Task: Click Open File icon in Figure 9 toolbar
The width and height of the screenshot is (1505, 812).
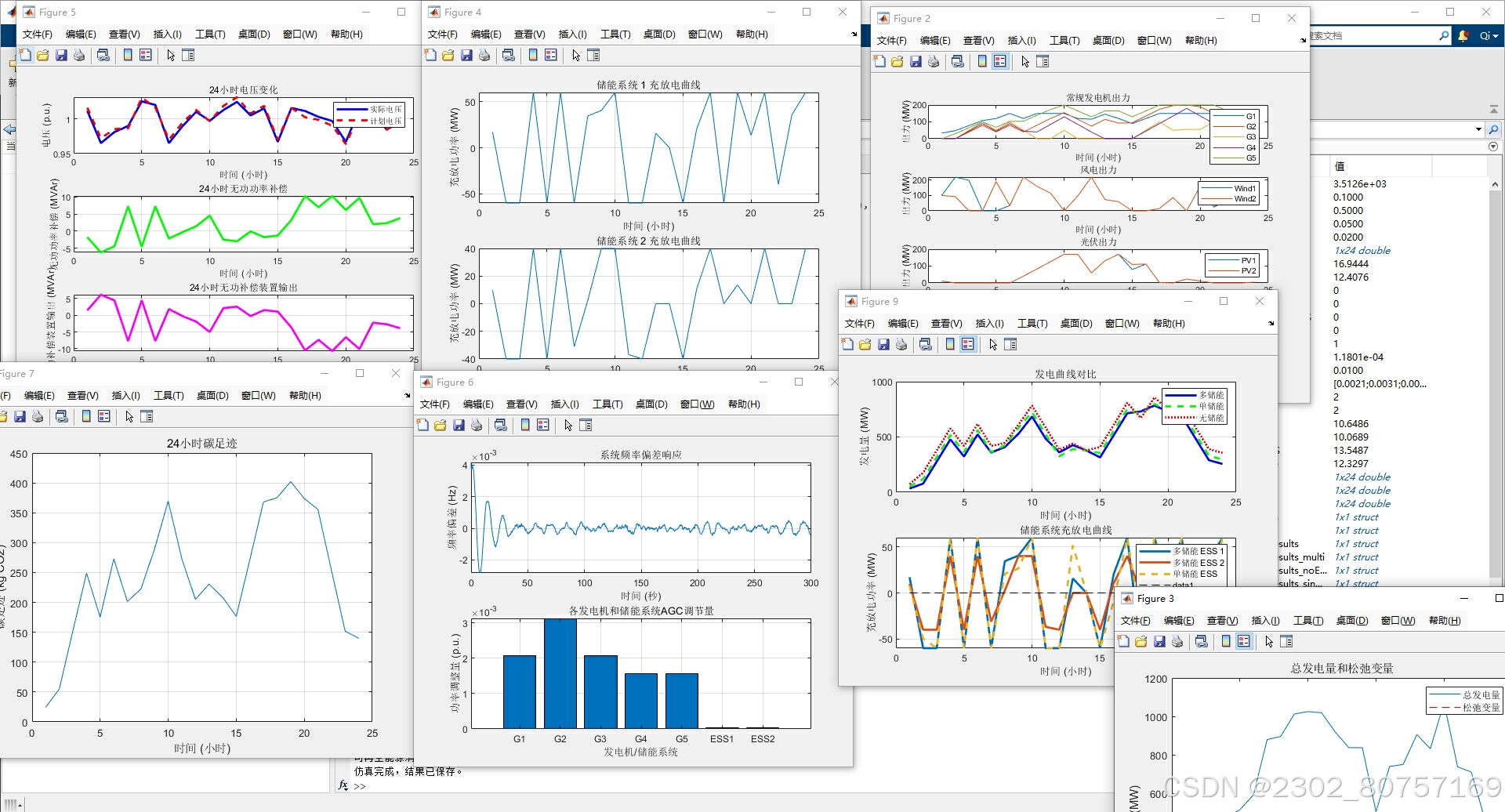Action: click(865, 344)
